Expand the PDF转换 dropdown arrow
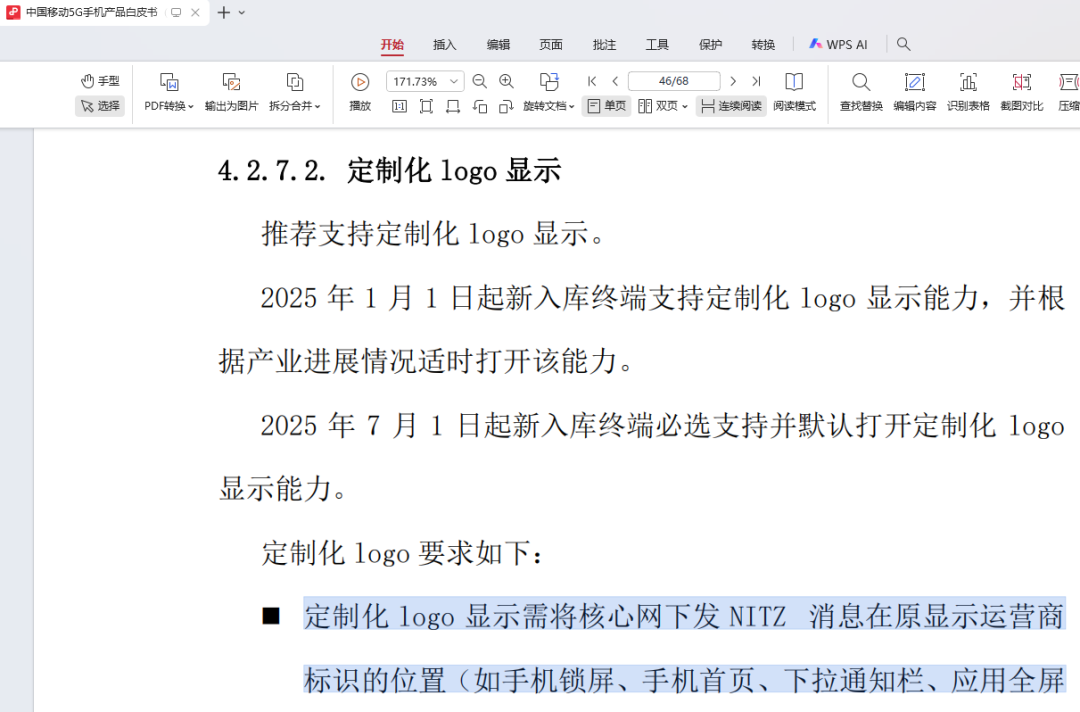The image size is (1080, 712). 191,106
